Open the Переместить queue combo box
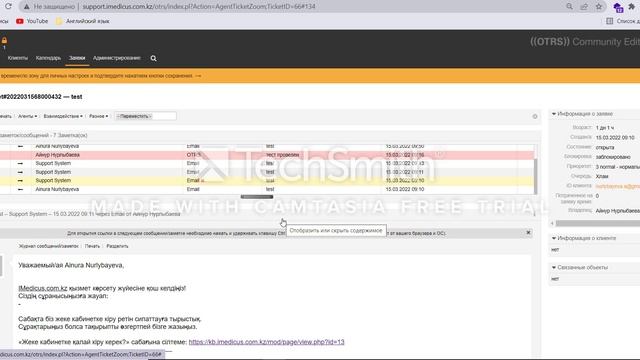 point(145,116)
